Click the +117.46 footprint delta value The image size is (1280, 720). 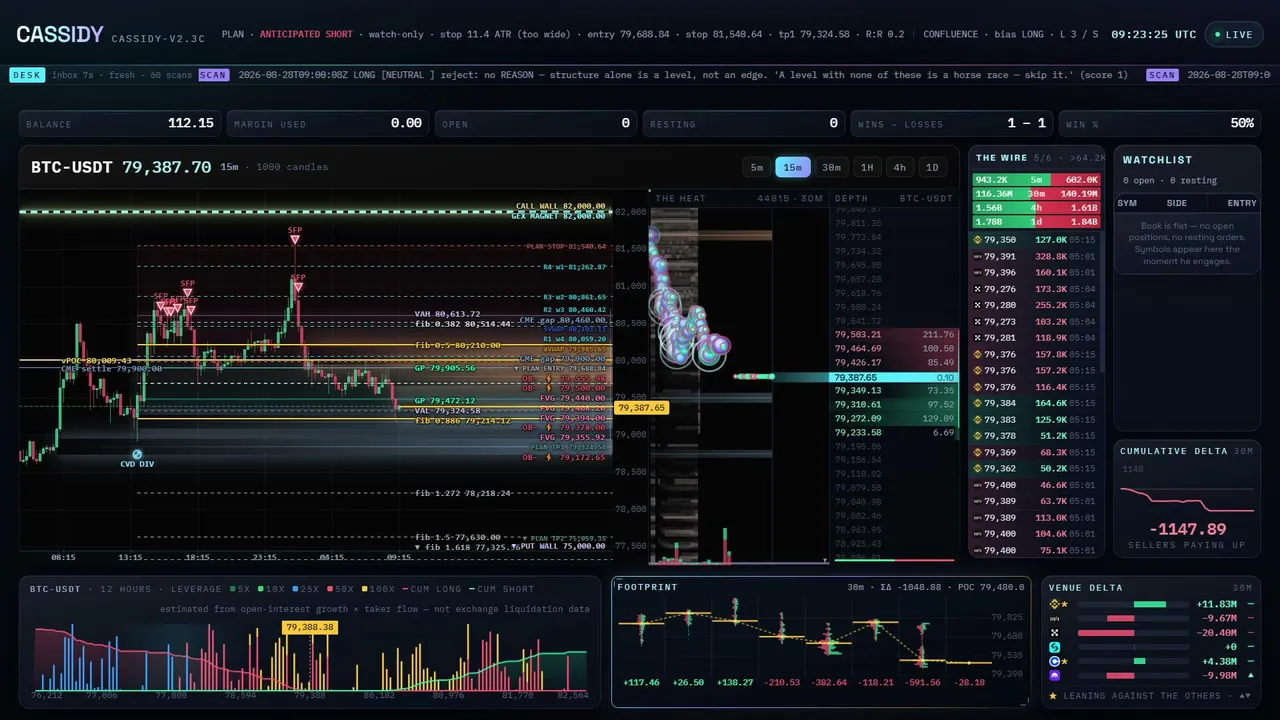pos(641,682)
